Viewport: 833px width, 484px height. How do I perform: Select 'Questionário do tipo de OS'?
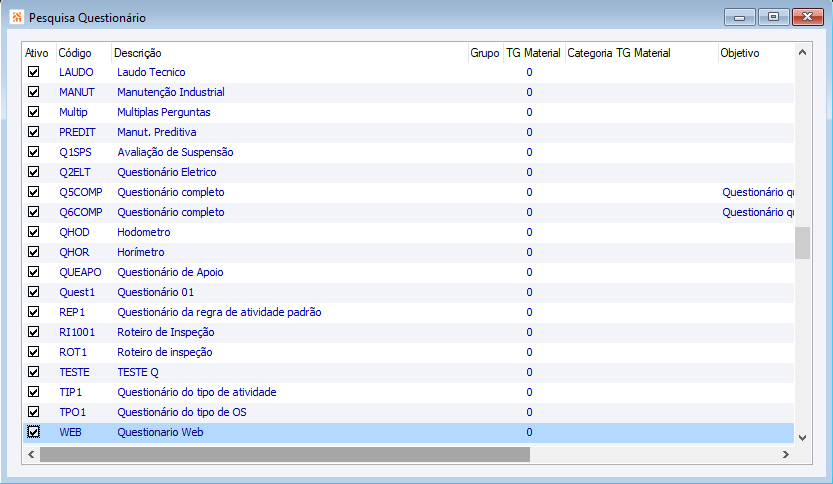(182, 412)
